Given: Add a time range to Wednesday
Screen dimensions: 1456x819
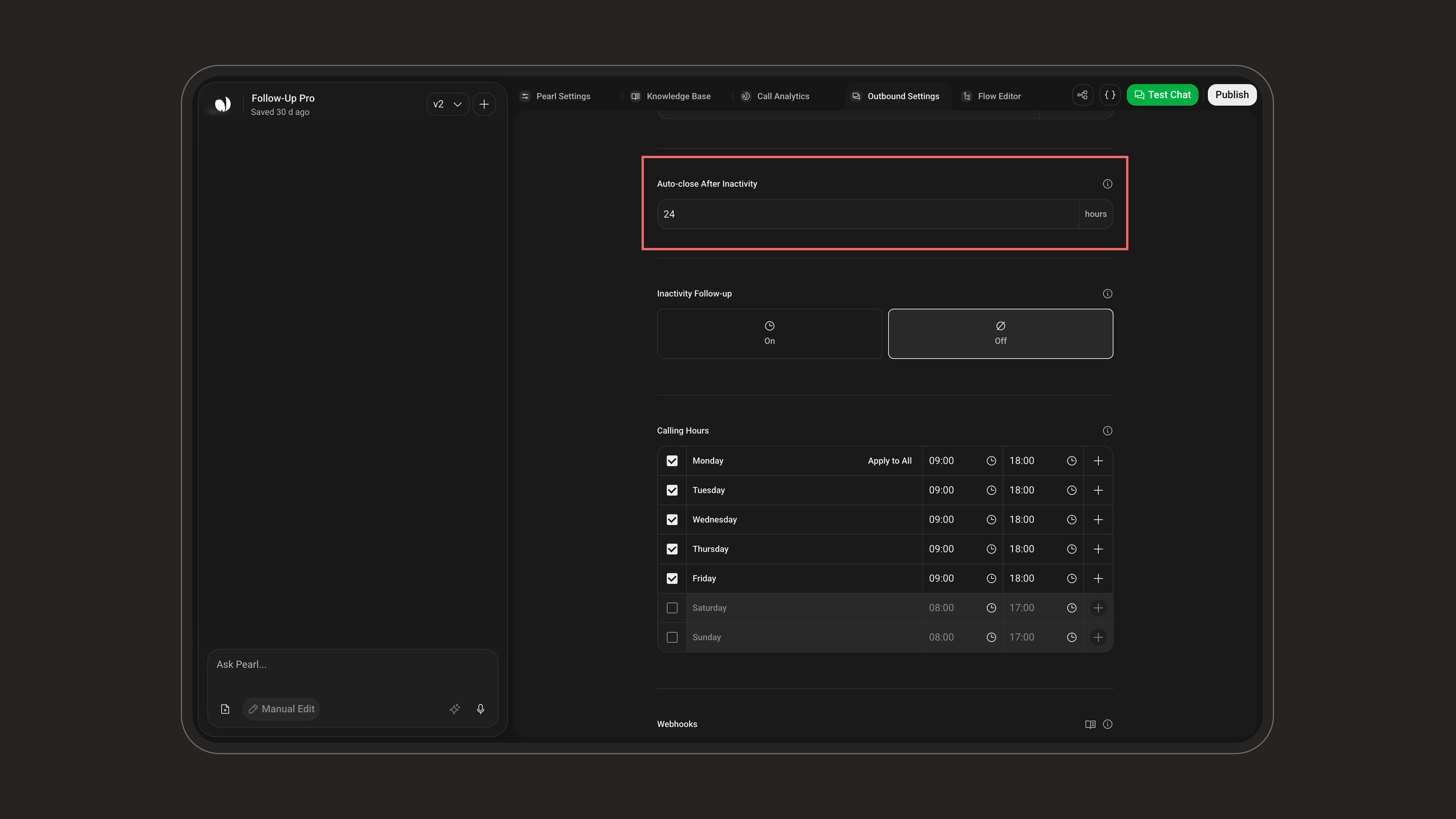Looking at the screenshot, I should [1098, 520].
